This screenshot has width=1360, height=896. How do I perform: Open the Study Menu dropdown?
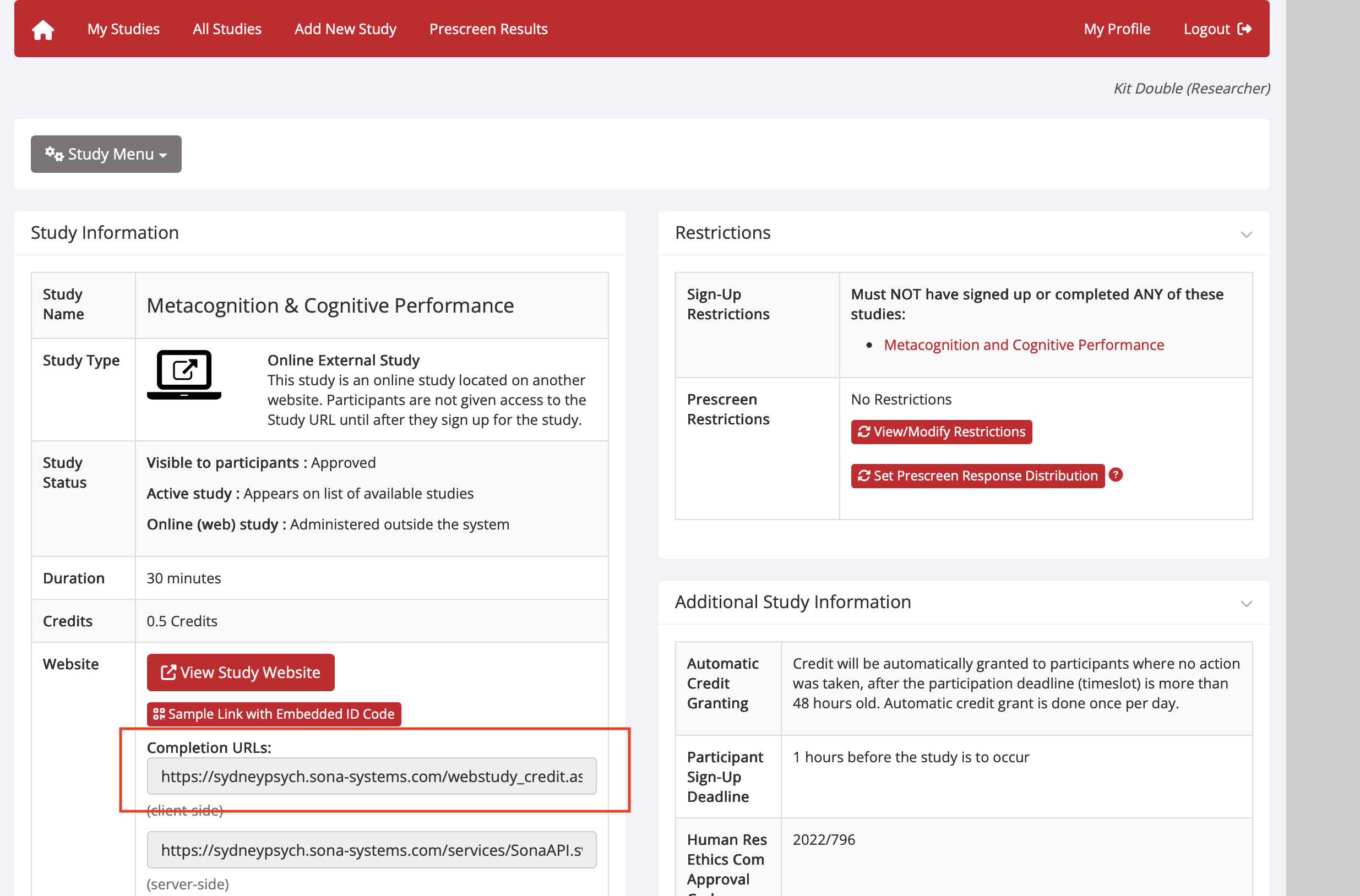pos(106,154)
